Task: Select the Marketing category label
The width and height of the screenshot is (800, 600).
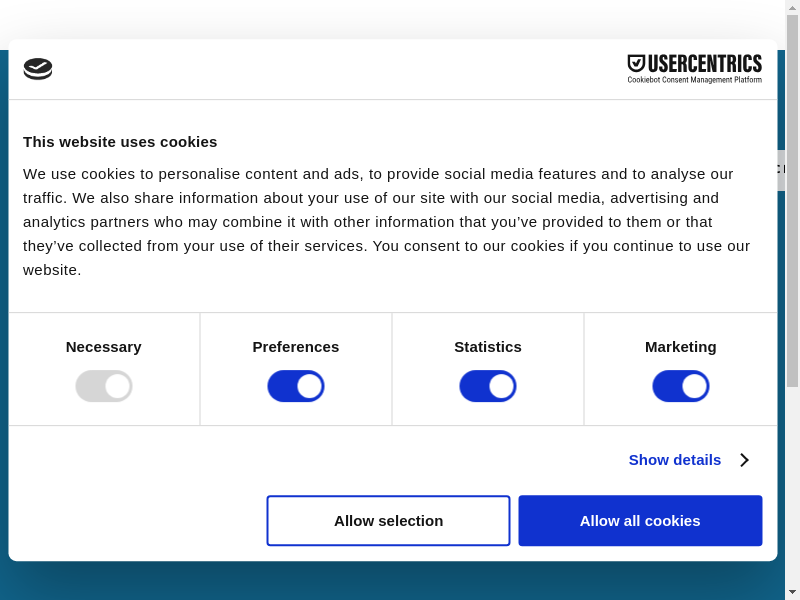Action: click(681, 347)
